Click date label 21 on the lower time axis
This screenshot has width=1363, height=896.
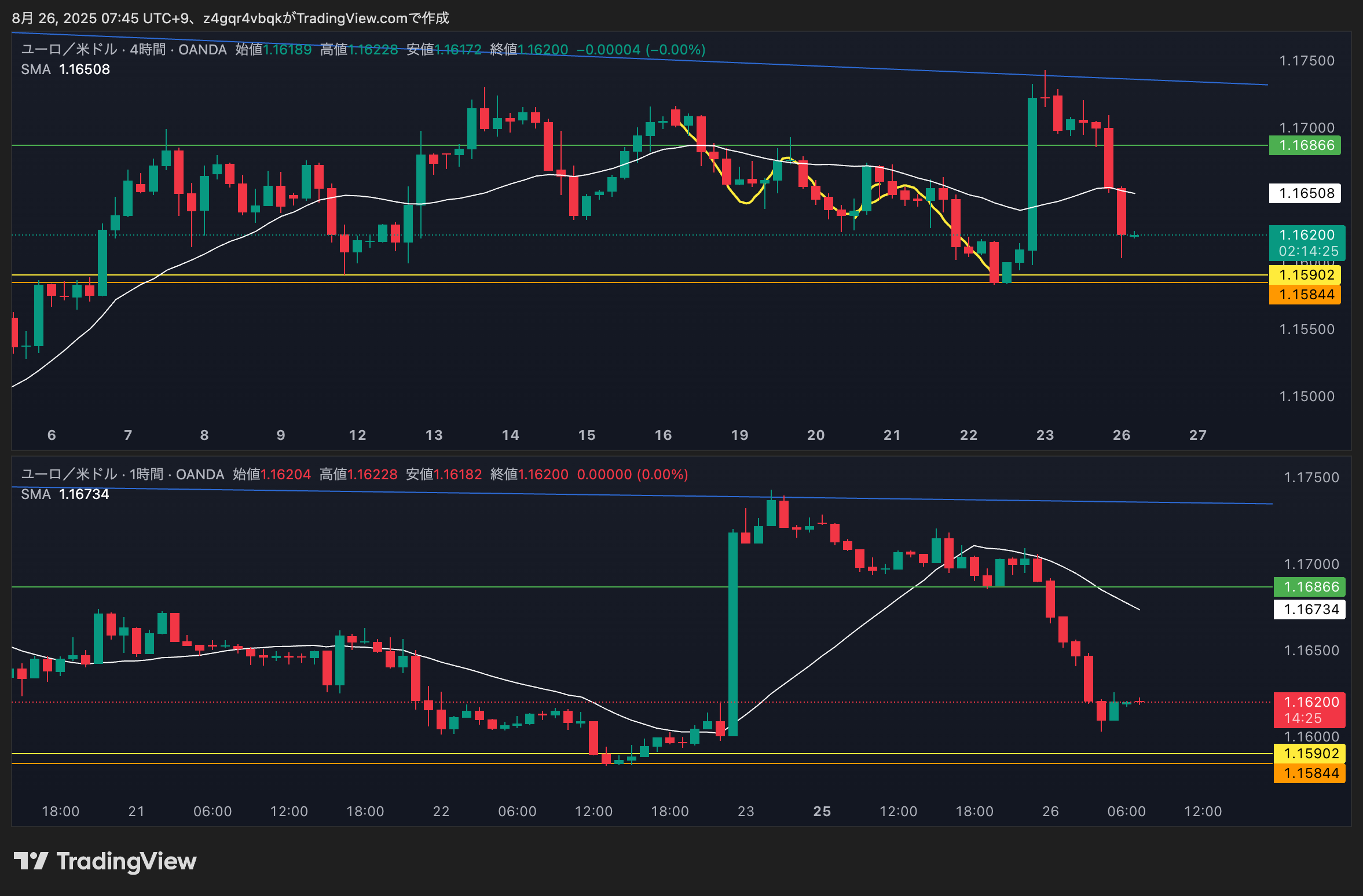[136, 811]
